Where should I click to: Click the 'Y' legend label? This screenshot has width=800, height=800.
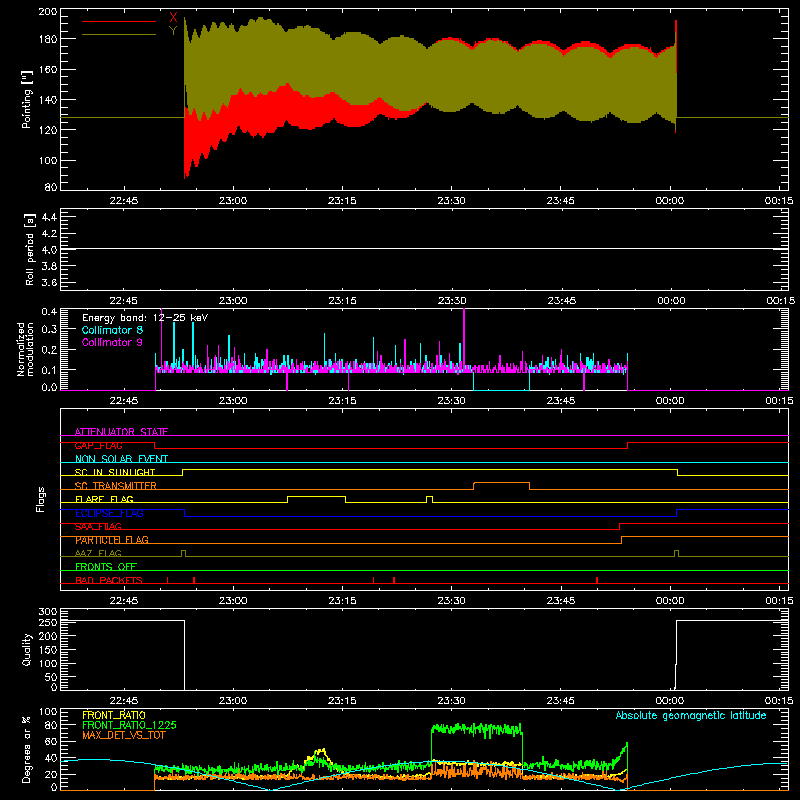[173, 31]
